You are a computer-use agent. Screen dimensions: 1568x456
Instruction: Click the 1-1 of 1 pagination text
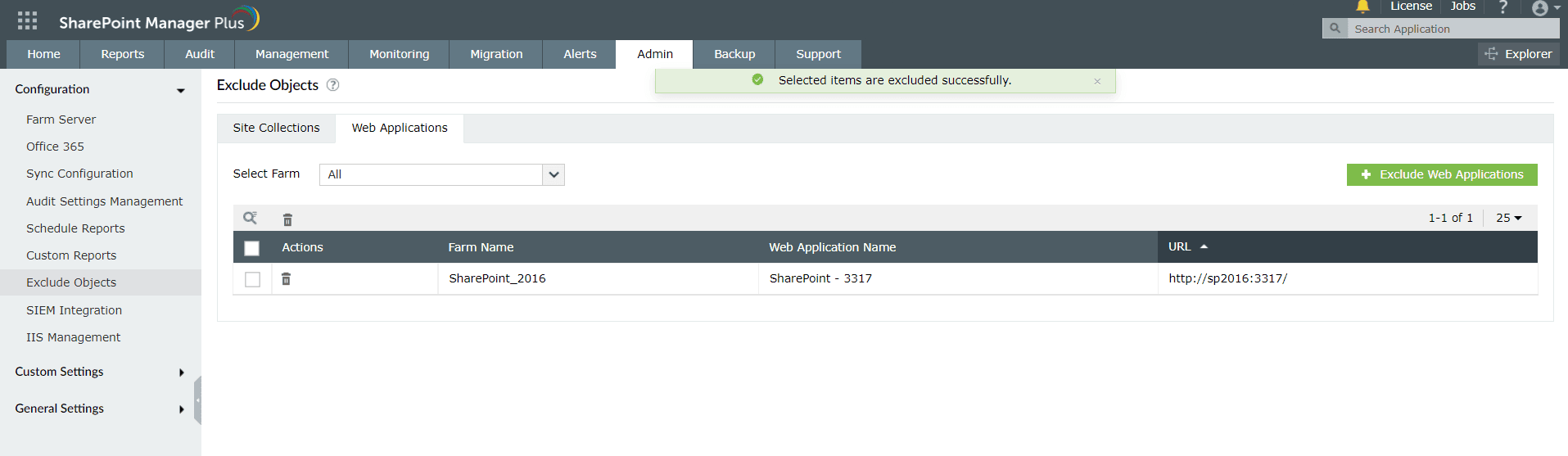[x=1450, y=218]
